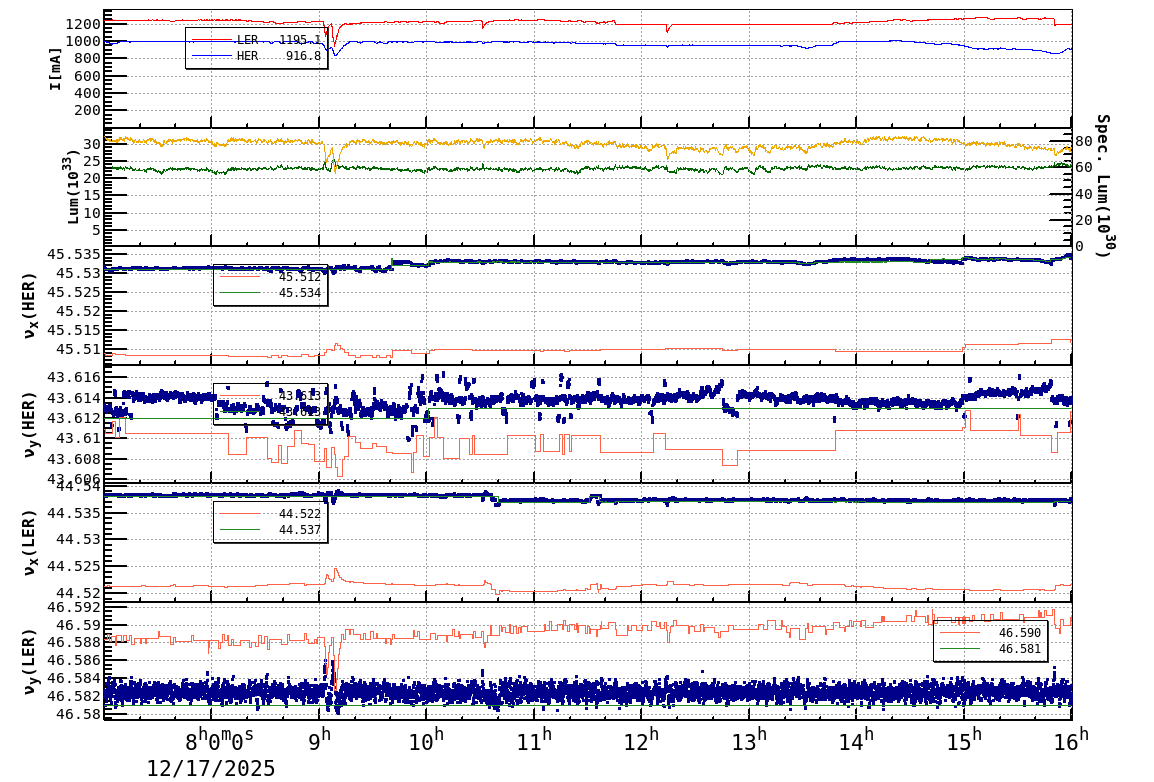Click the 45.512 legend entry
This screenshot has width=1154, height=782.
(x=270, y=277)
